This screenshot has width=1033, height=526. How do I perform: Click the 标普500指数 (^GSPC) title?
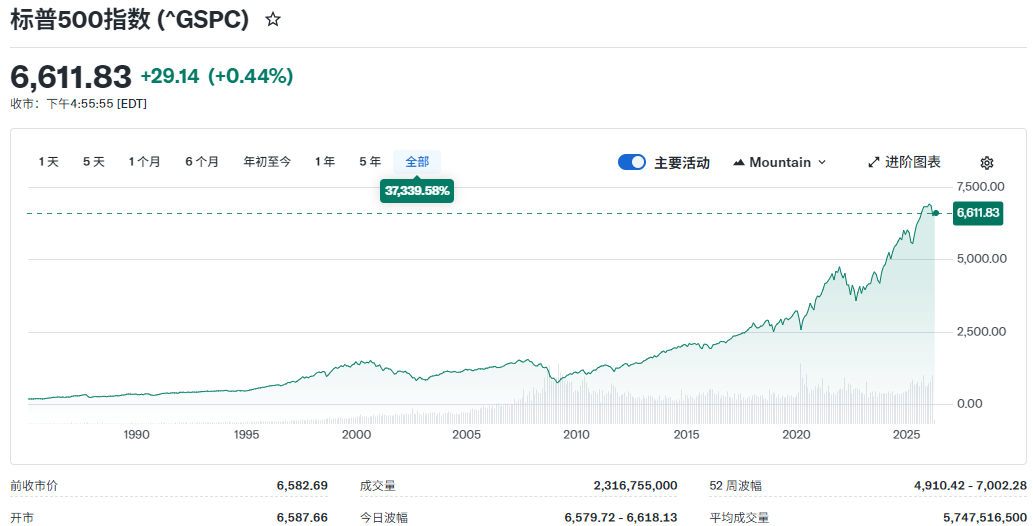(130, 20)
